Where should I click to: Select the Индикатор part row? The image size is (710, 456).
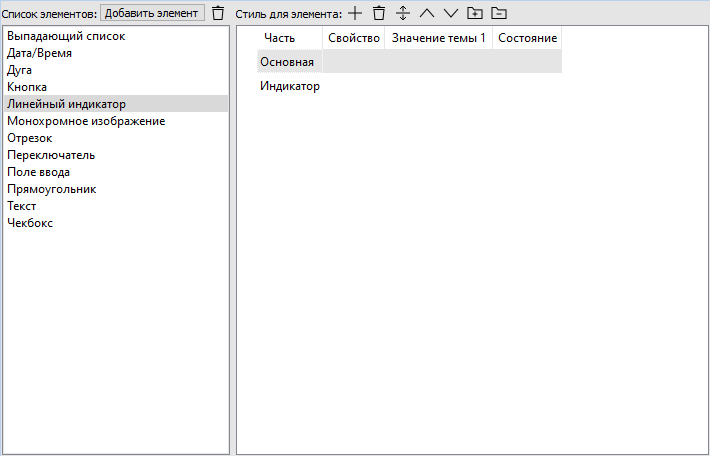(x=290, y=87)
